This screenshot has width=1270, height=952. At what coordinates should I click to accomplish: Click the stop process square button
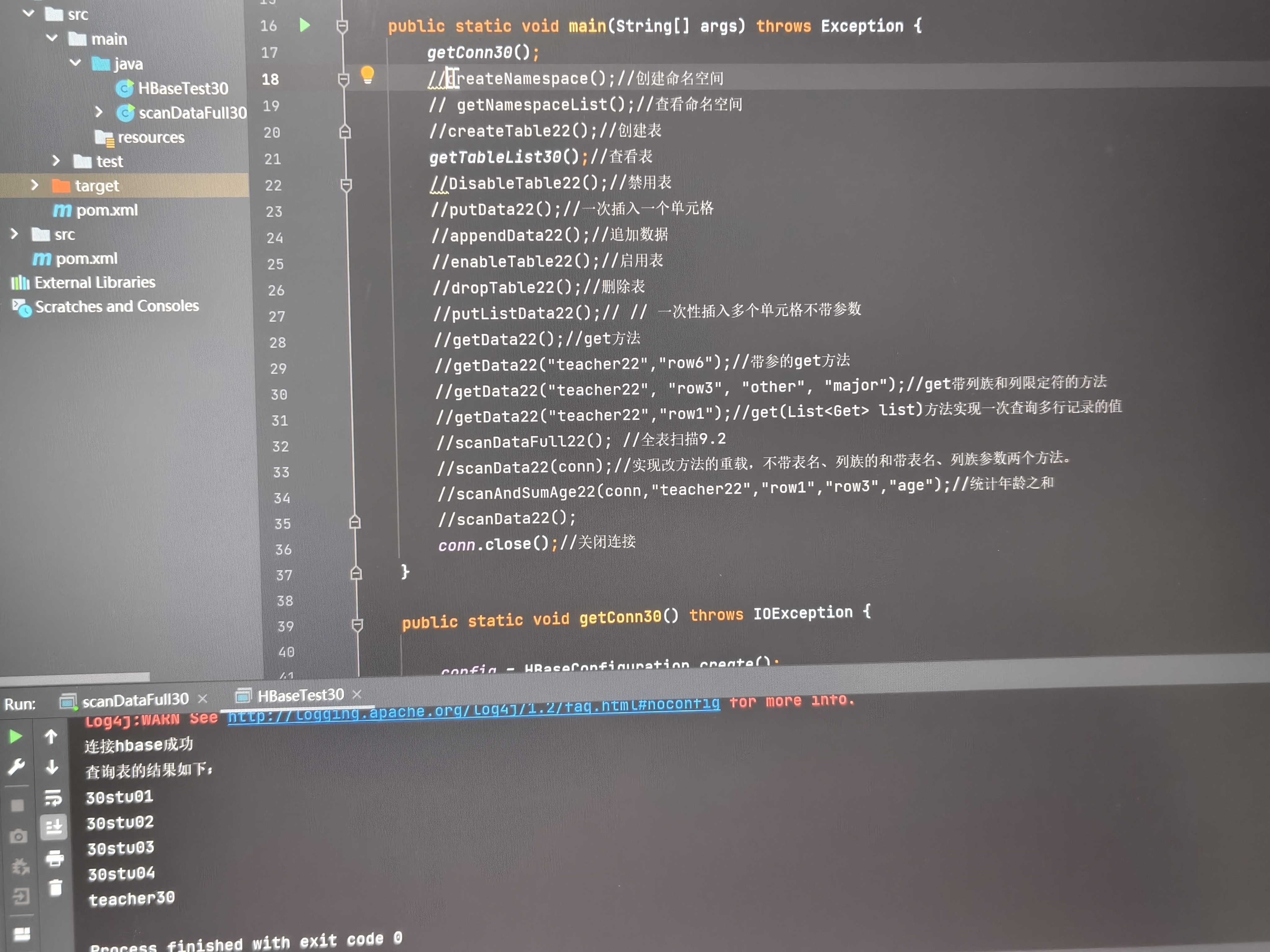pos(18,806)
